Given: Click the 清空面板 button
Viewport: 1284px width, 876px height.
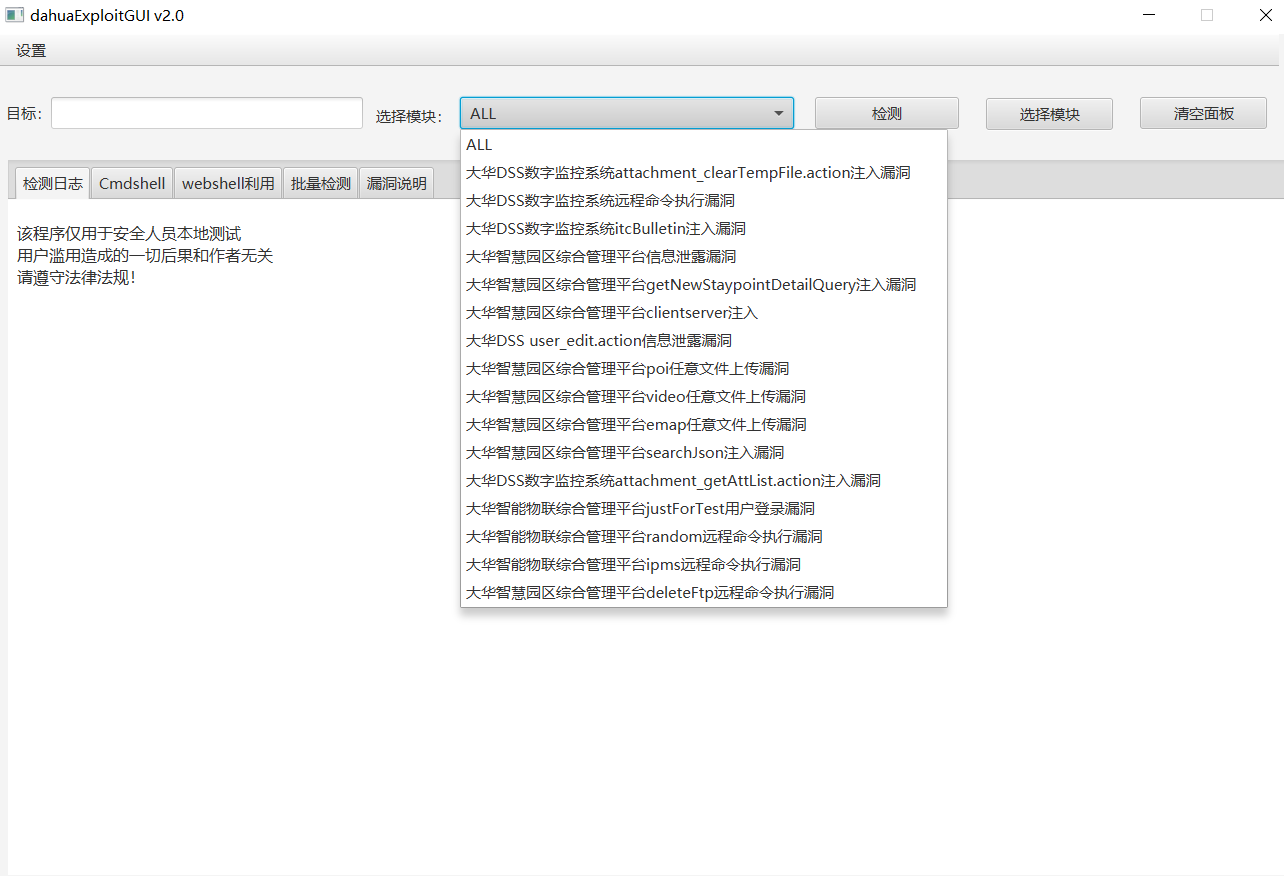Looking at the screenshot, I should click(1203, 113).
